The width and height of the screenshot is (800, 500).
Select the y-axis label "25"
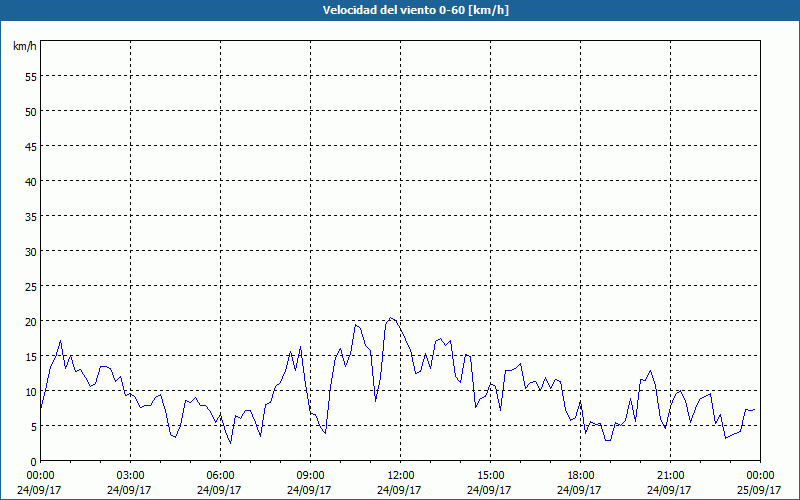(x=31, y=287)
